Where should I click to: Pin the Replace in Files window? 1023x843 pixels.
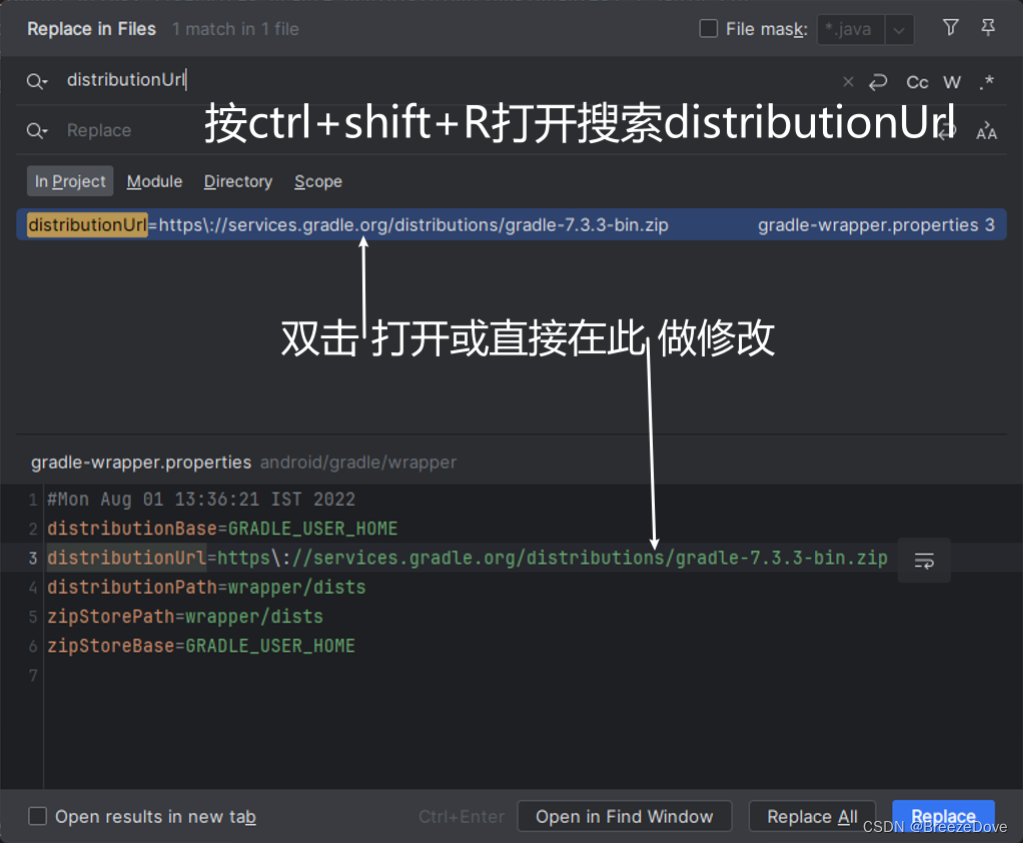pyautogui.click(x=988, y=28)
